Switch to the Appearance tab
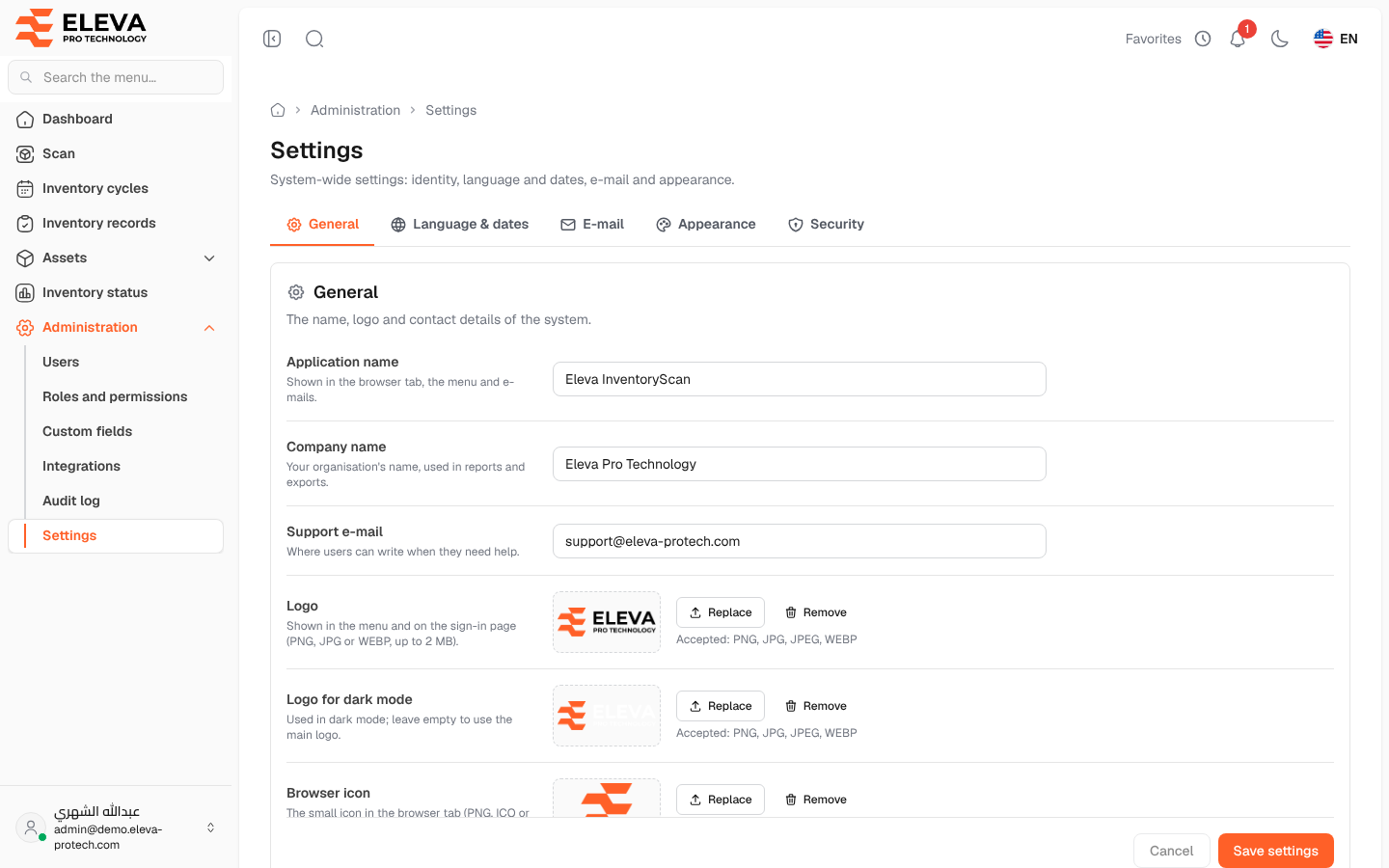 tap(706, 224)
